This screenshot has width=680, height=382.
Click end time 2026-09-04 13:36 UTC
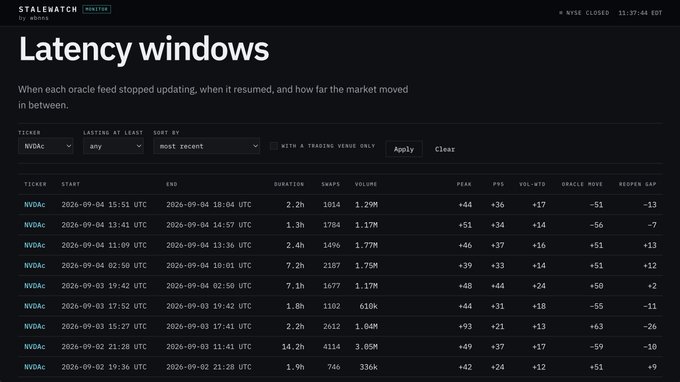[209, 245]
